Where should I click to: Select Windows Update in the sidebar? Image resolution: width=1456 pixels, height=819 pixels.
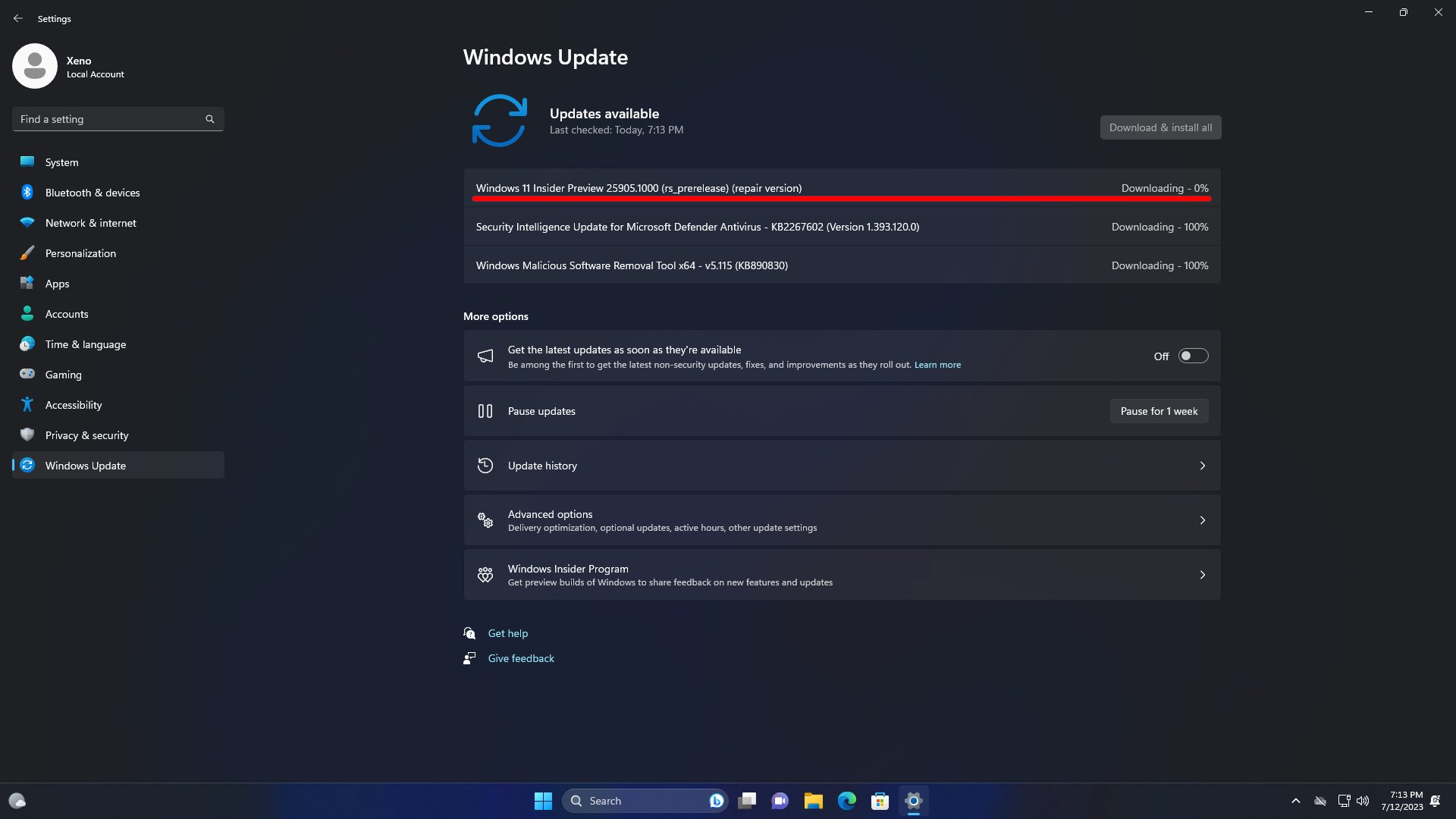tap(118, 465)
